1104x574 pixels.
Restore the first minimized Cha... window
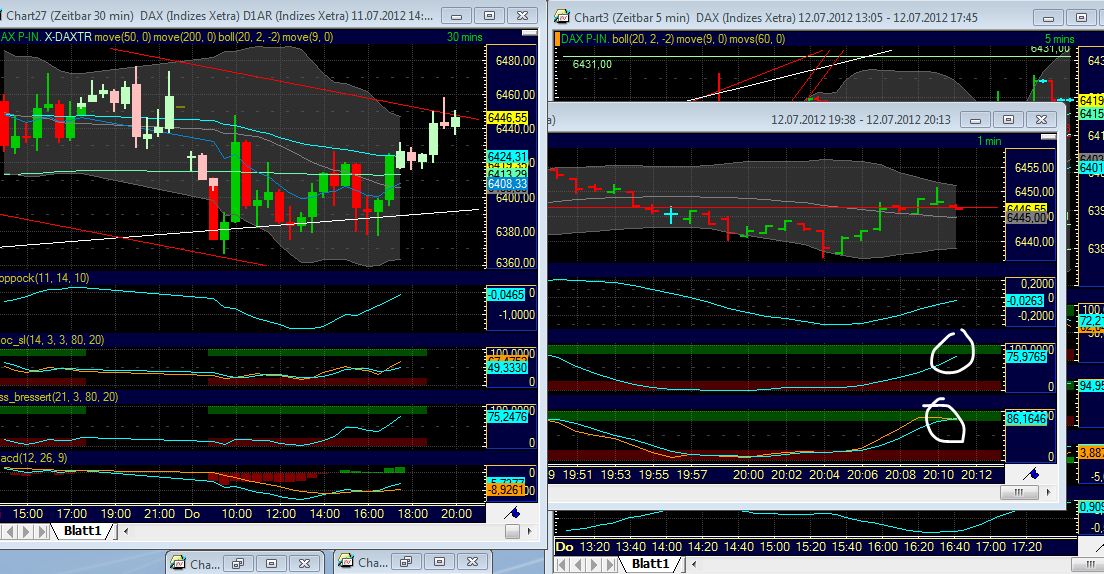point(238,563)
